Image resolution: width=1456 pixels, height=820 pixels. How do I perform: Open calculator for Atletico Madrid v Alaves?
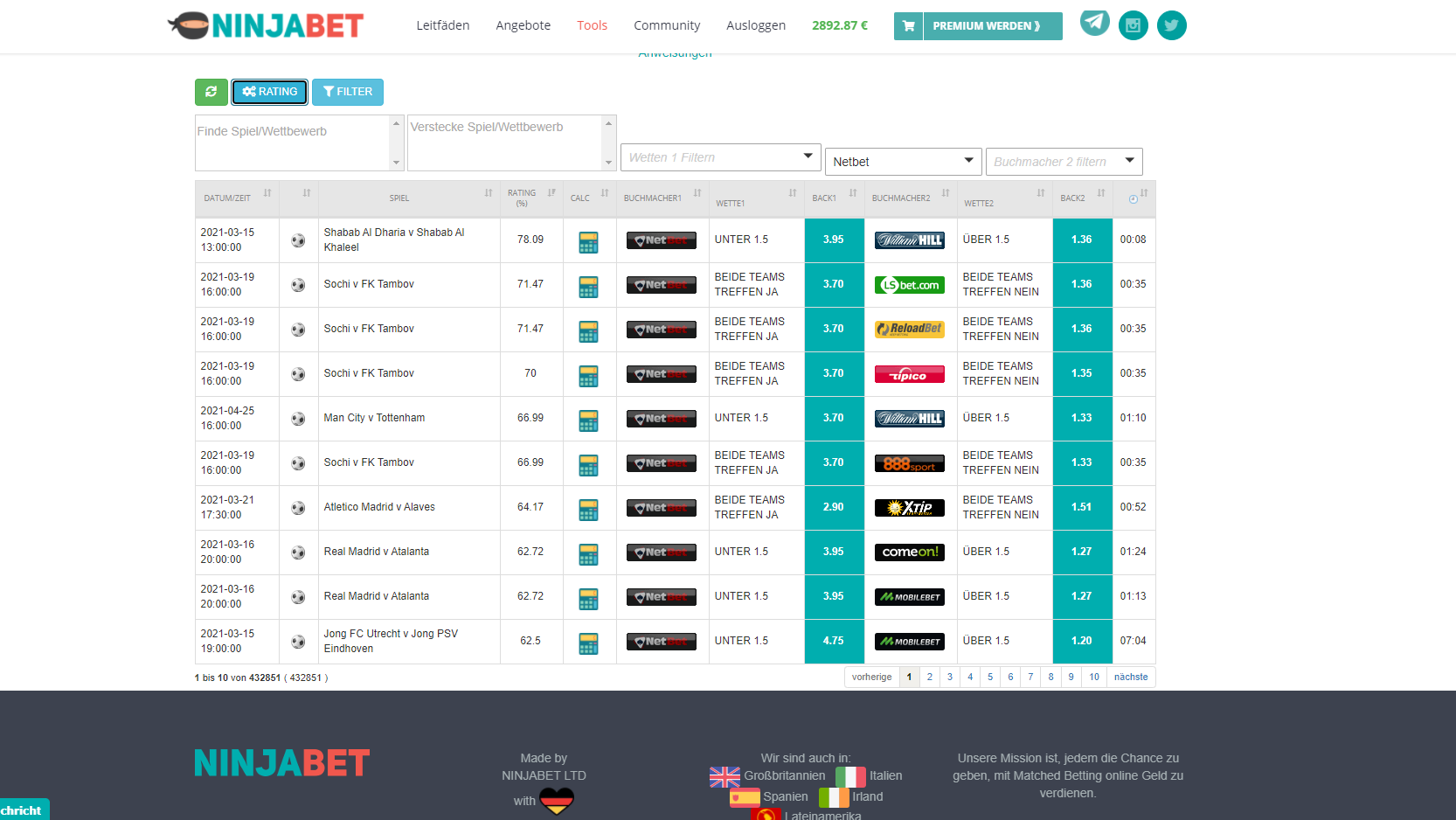(589, 510)
